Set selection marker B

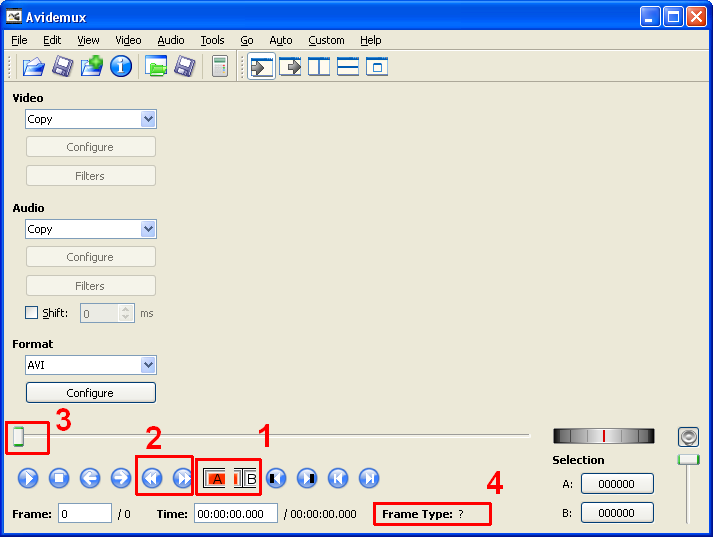point(245,478)
